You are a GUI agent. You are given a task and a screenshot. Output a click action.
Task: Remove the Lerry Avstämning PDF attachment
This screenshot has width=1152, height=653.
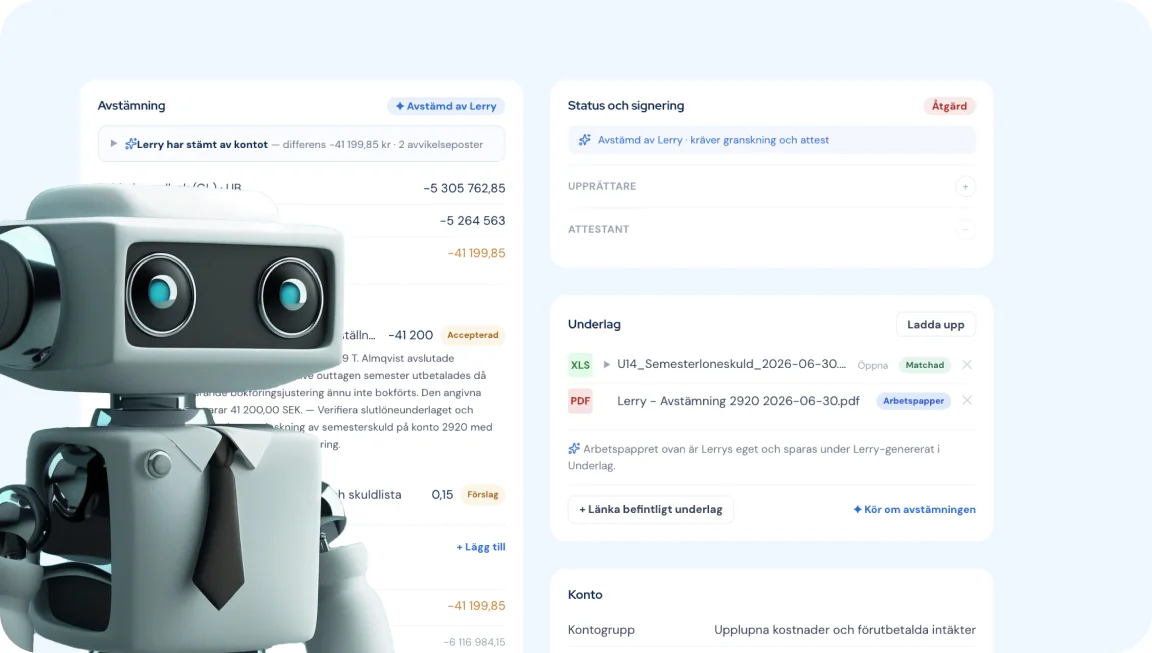coord(967,400)
